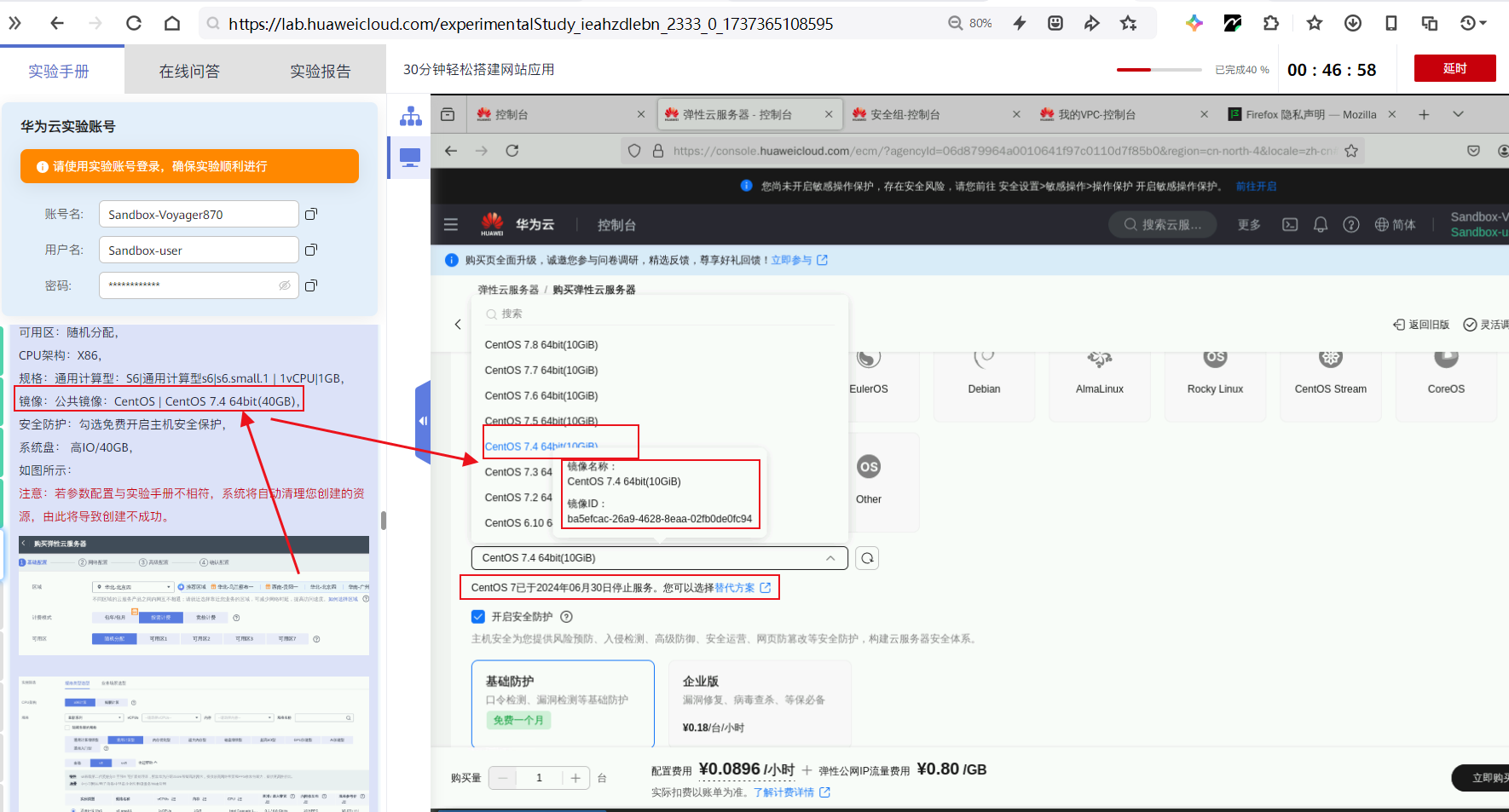Image resolution: width=1509 pixels, height=812 pixels.
Task: Click 返回旧版 to return to old version
Action: coord(1421,325)
